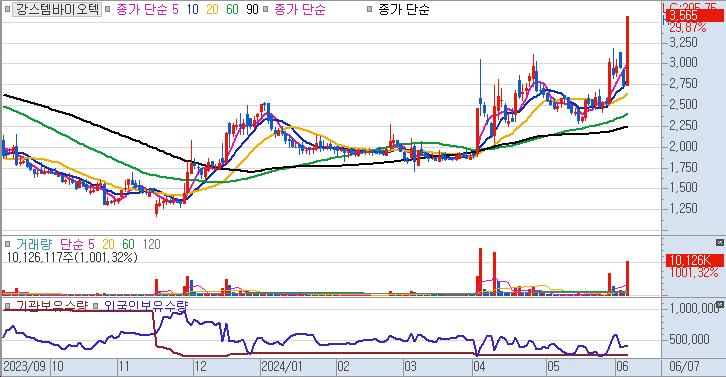Click the 1,750 price axis label
The width and height of the screenshot is (726, 377).
[x=683, y=167]
